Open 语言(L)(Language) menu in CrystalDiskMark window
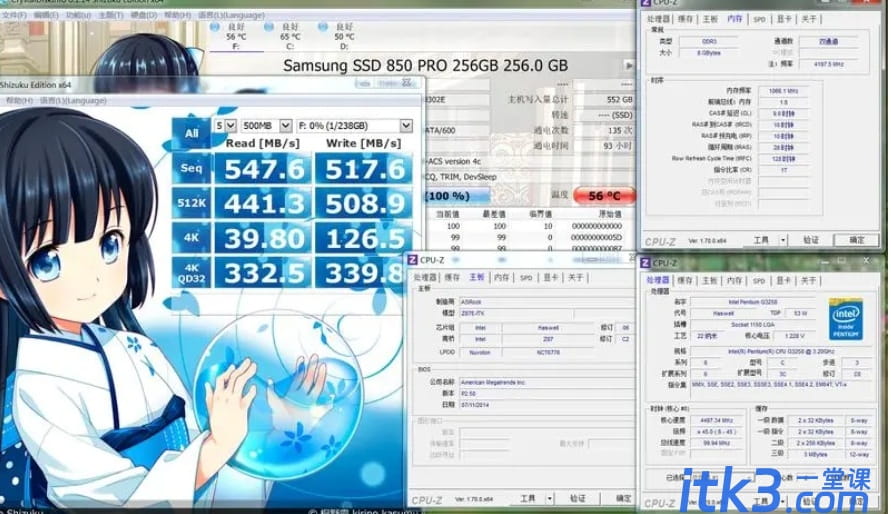Viewport: 891px width, 514px height. (x=73, y=101)
